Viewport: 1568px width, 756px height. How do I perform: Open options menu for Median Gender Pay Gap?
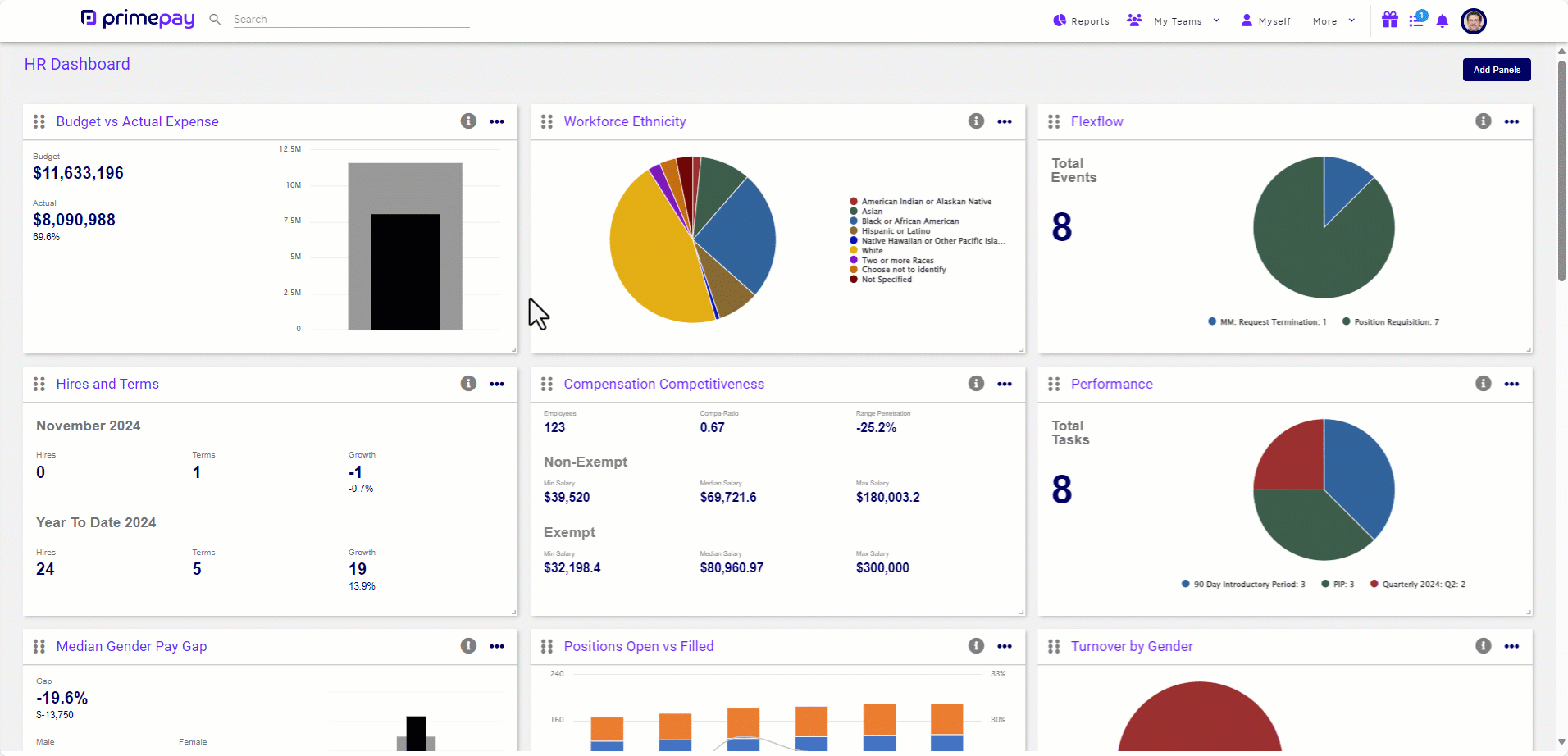(x=497, y=646)
